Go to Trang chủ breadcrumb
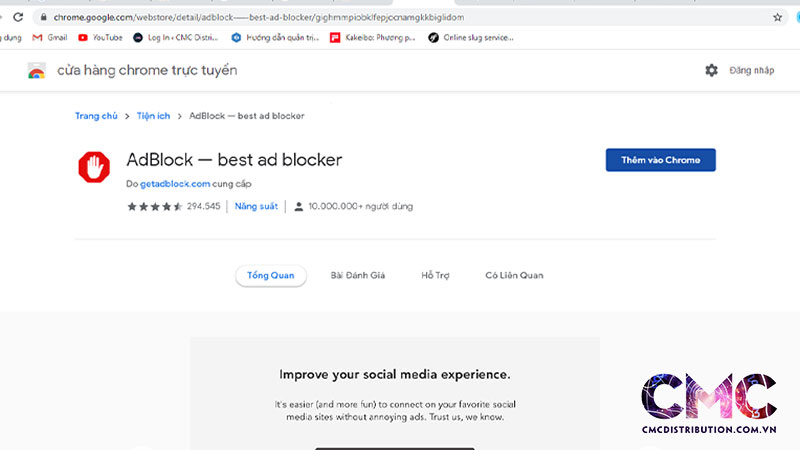 tap(96, 116)
